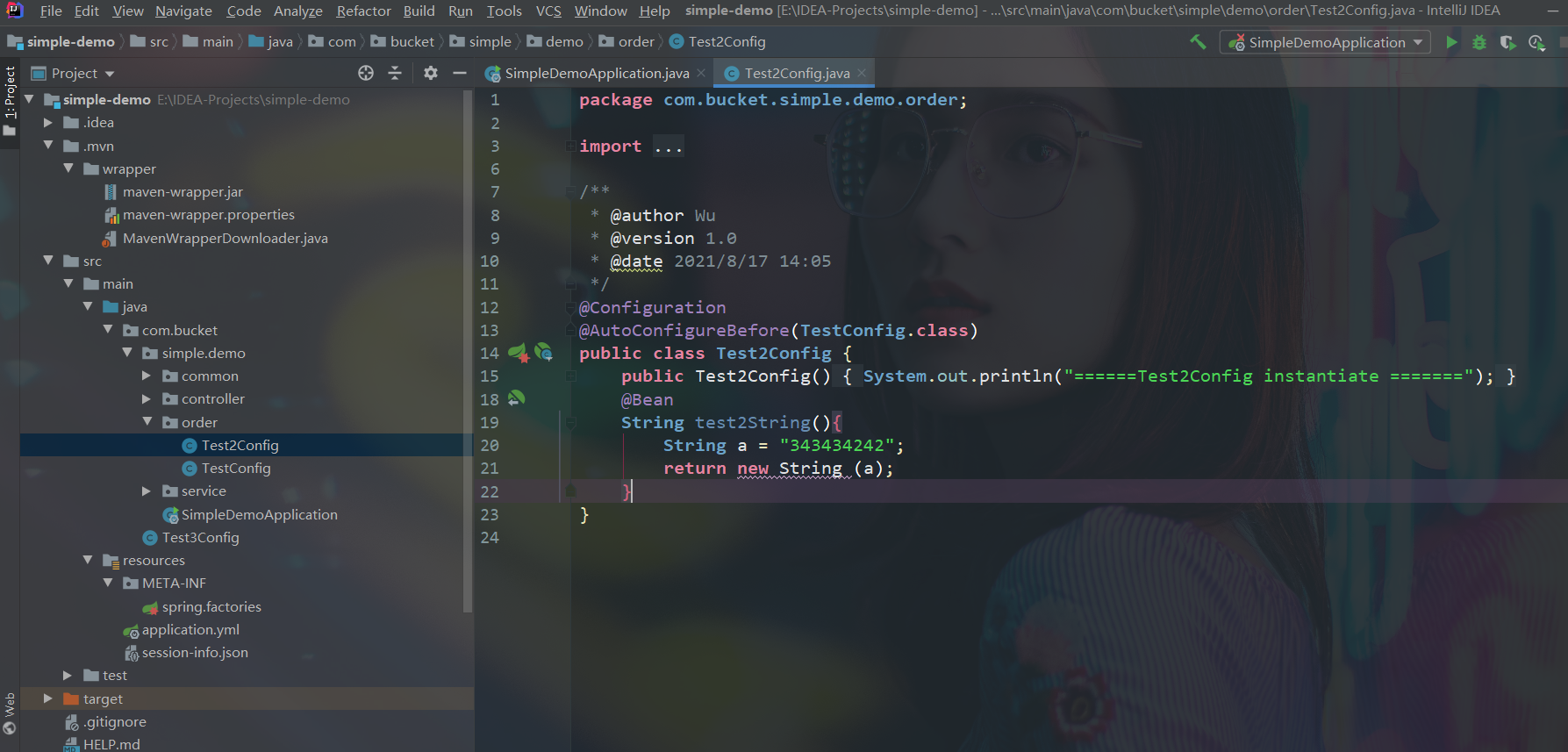Expand the controller package
1568x752 pixels.
[147, 398]
